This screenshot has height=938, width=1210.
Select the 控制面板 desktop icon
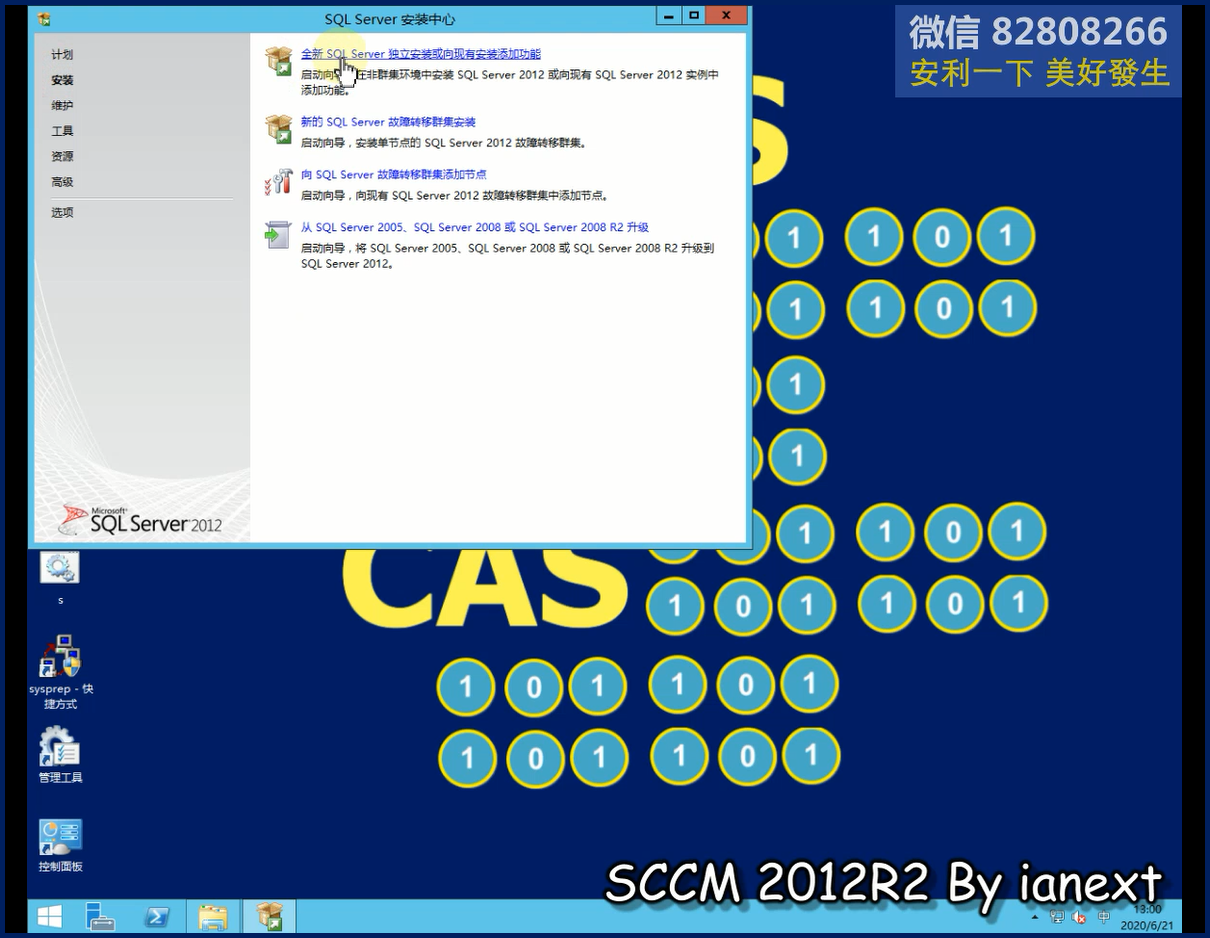coord(60,846)
